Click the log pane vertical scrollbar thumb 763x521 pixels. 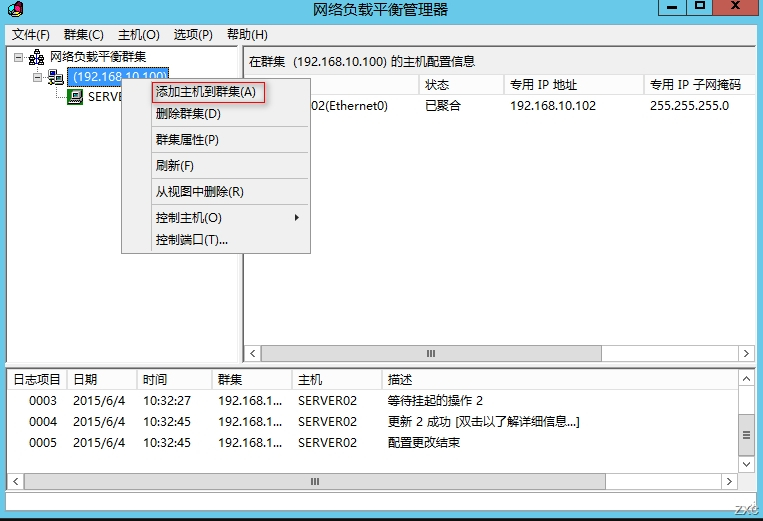[746, 435]
